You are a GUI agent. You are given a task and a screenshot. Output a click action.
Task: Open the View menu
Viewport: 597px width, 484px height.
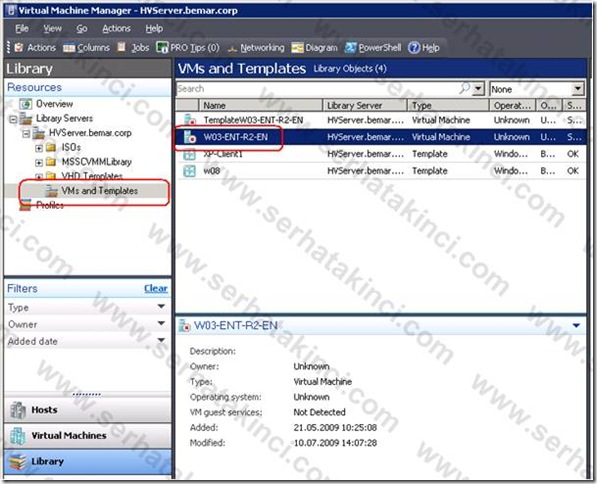(x=52, y=29)
